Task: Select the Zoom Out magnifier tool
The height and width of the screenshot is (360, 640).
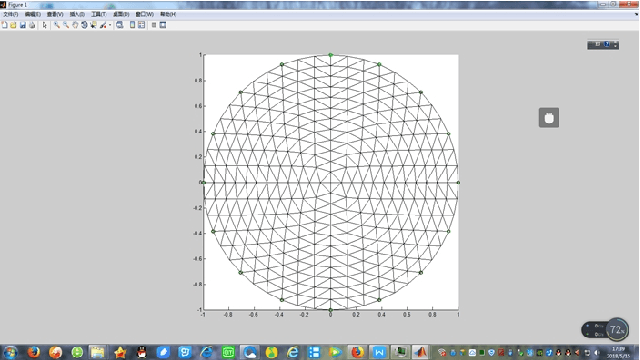Action: click(x=66, y=25)
